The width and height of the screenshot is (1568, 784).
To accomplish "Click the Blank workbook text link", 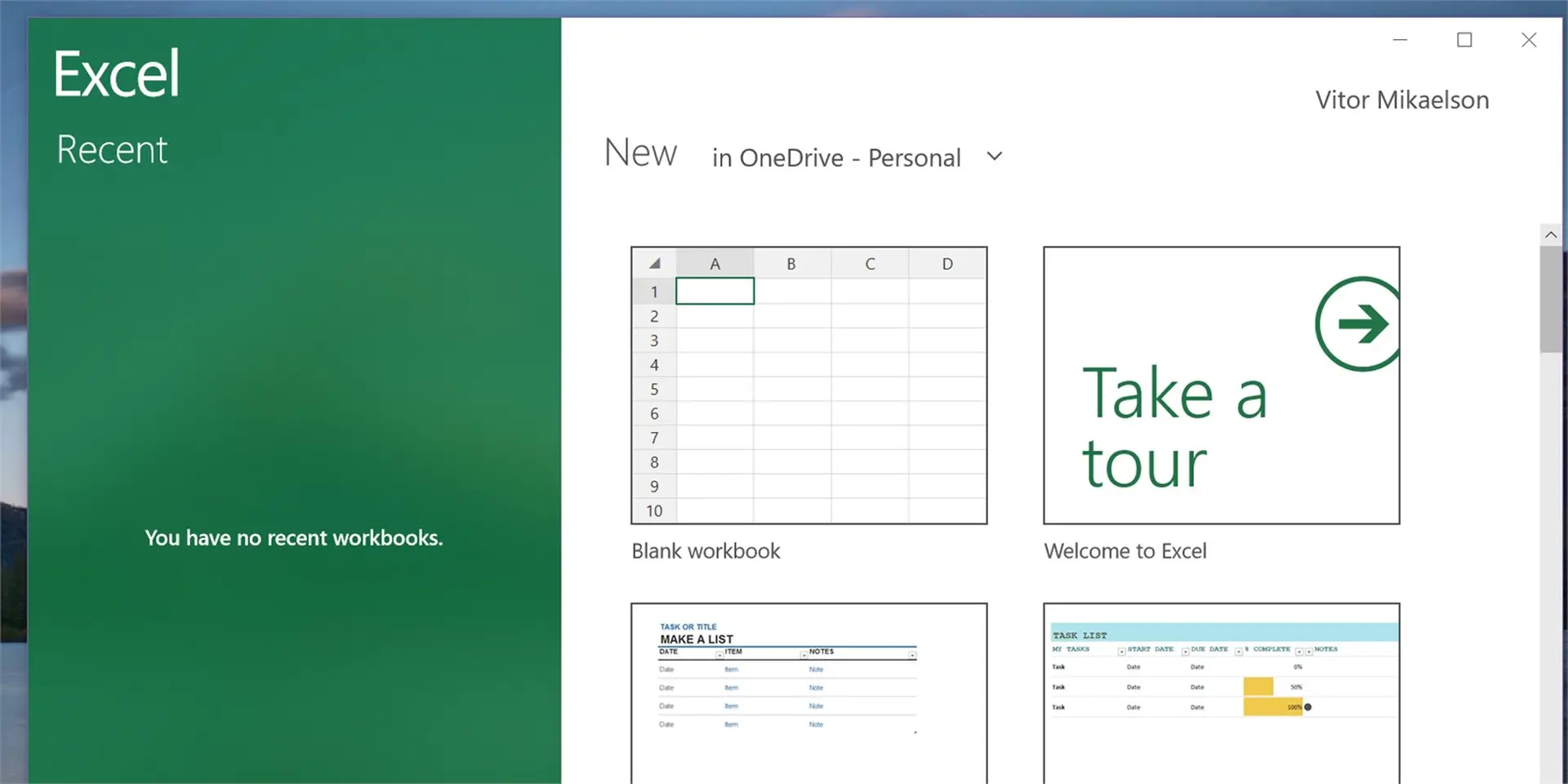I will [706, 550].
